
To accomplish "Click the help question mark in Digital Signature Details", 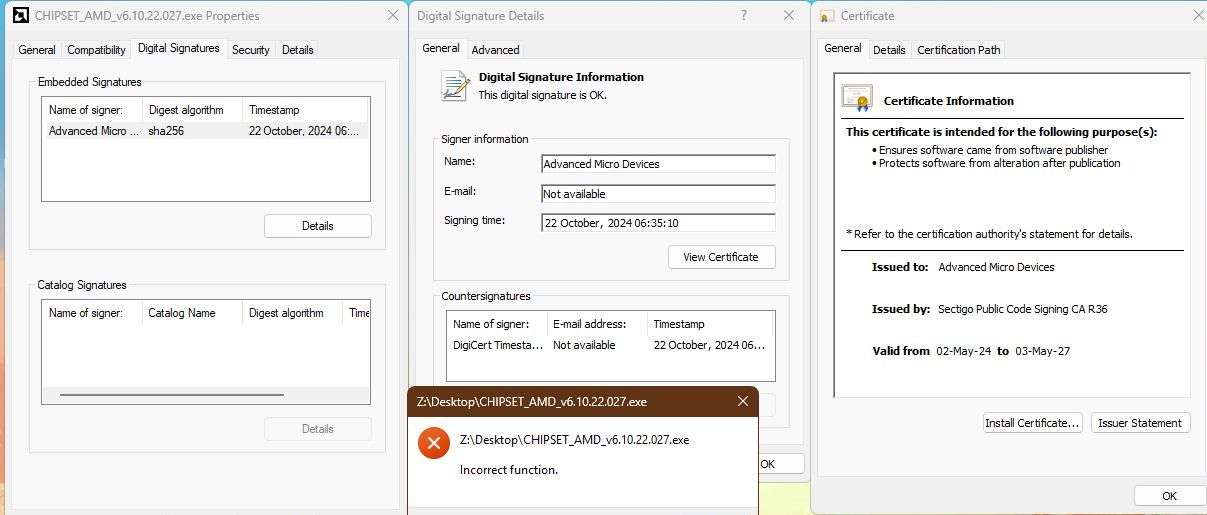I will pos(743,15).
